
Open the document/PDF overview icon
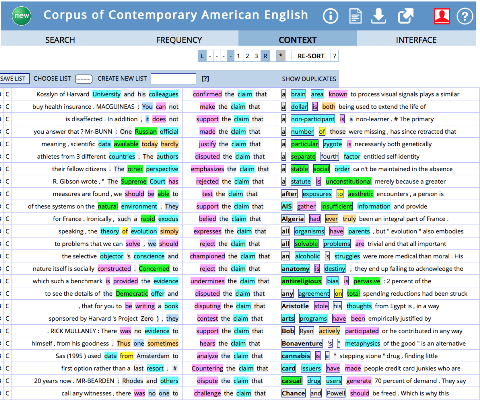pyautogui.click(x=355, y=16)
